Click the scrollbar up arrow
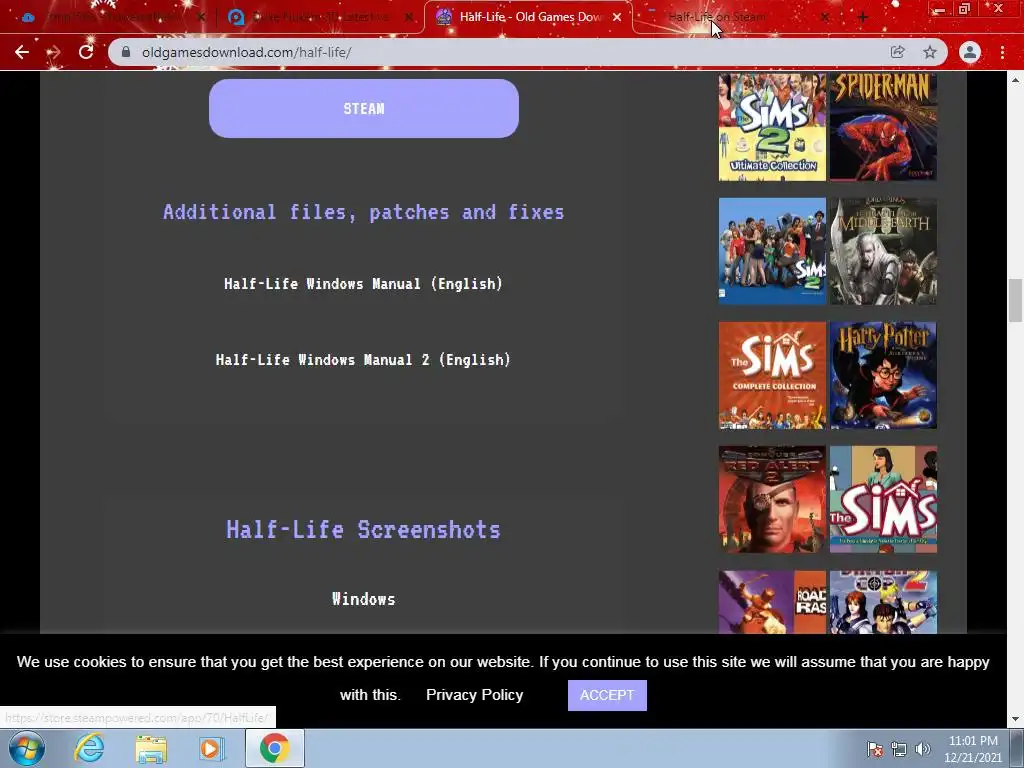This screenshot has height=768, width=1024. pyautogui.click(x=1015, y=80)
